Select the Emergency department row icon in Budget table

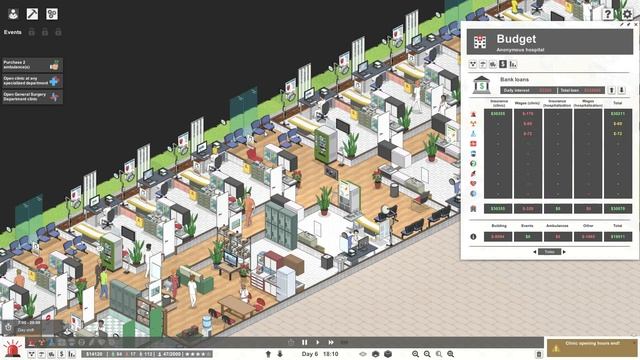coord(473,114)
